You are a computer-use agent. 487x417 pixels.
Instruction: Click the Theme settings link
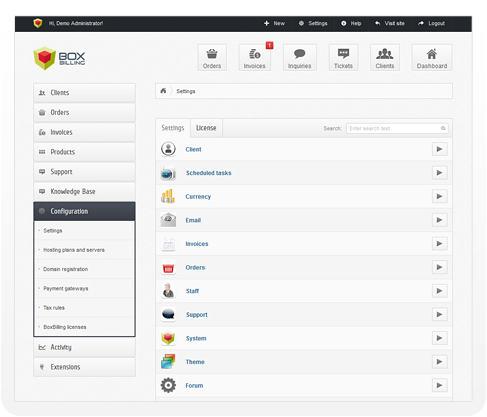click(195, 362)
